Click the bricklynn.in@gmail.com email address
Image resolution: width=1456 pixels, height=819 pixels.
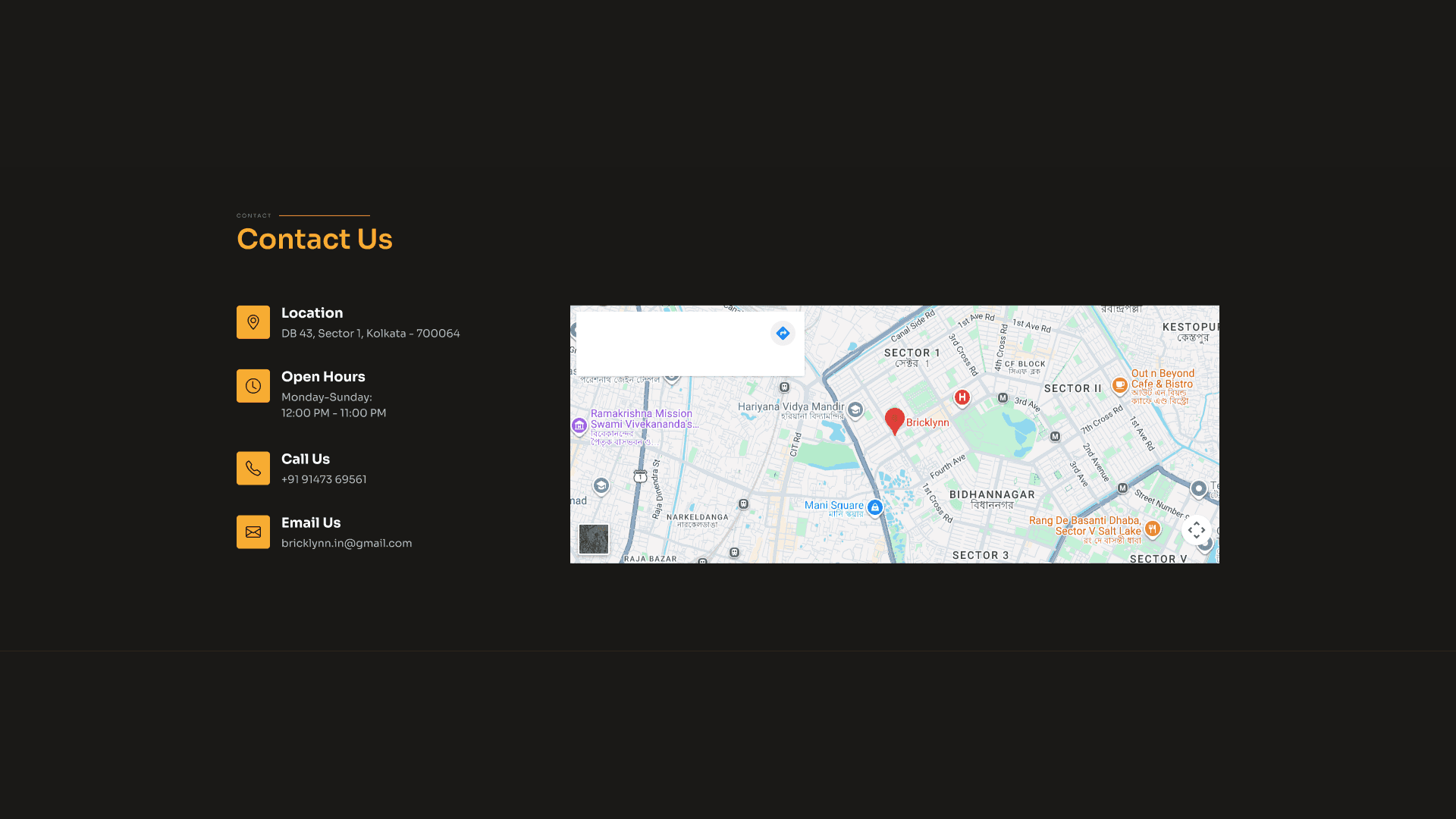point(347,543)
